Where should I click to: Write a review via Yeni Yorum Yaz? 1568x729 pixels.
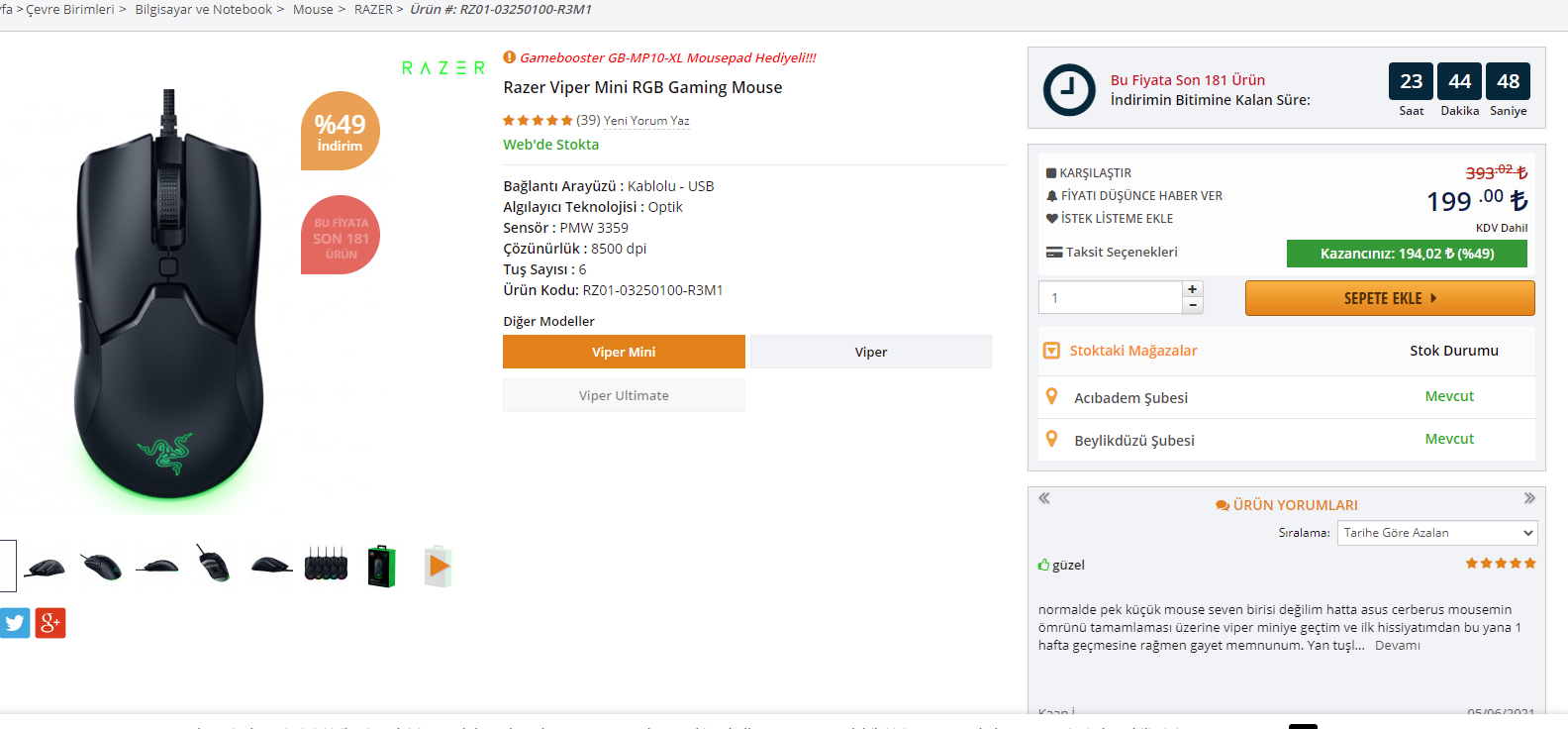click(646, 121)
